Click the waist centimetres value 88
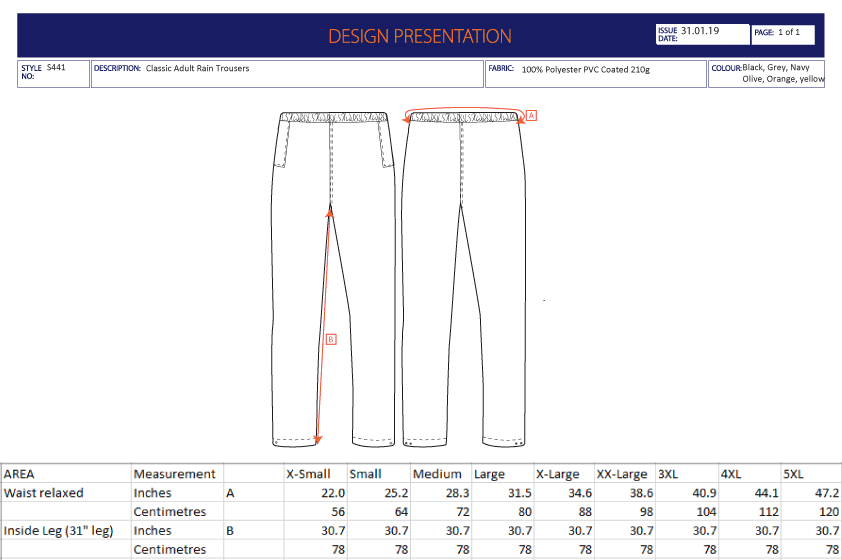842x560 pixels. [x=585, y=512]
